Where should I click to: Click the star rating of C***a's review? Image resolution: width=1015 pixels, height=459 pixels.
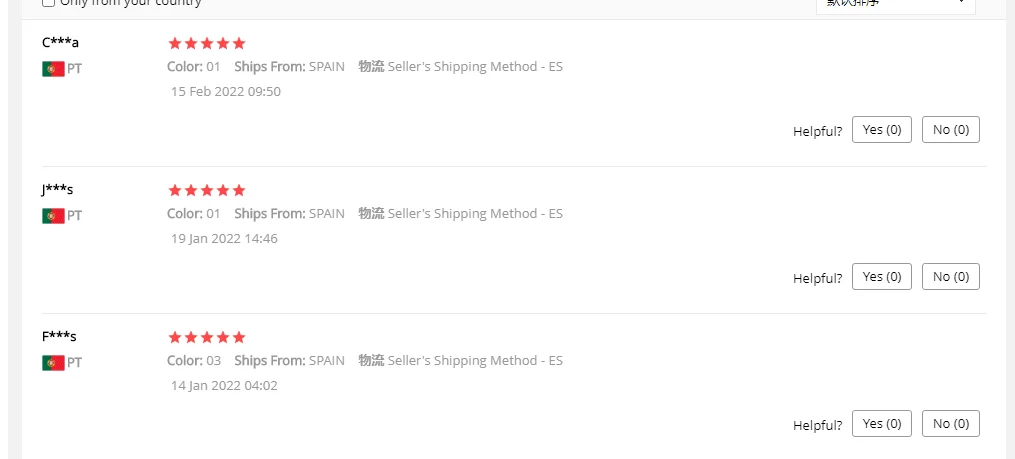pyautogui.click(x=206, y=43)
